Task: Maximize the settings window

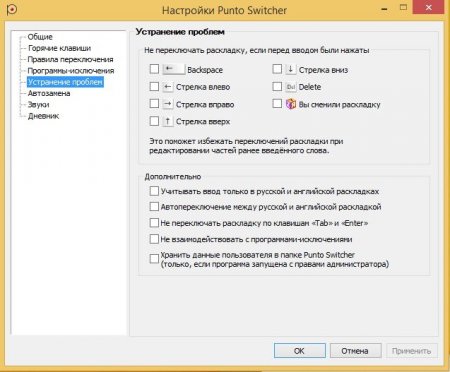Action: pos(404,7)
